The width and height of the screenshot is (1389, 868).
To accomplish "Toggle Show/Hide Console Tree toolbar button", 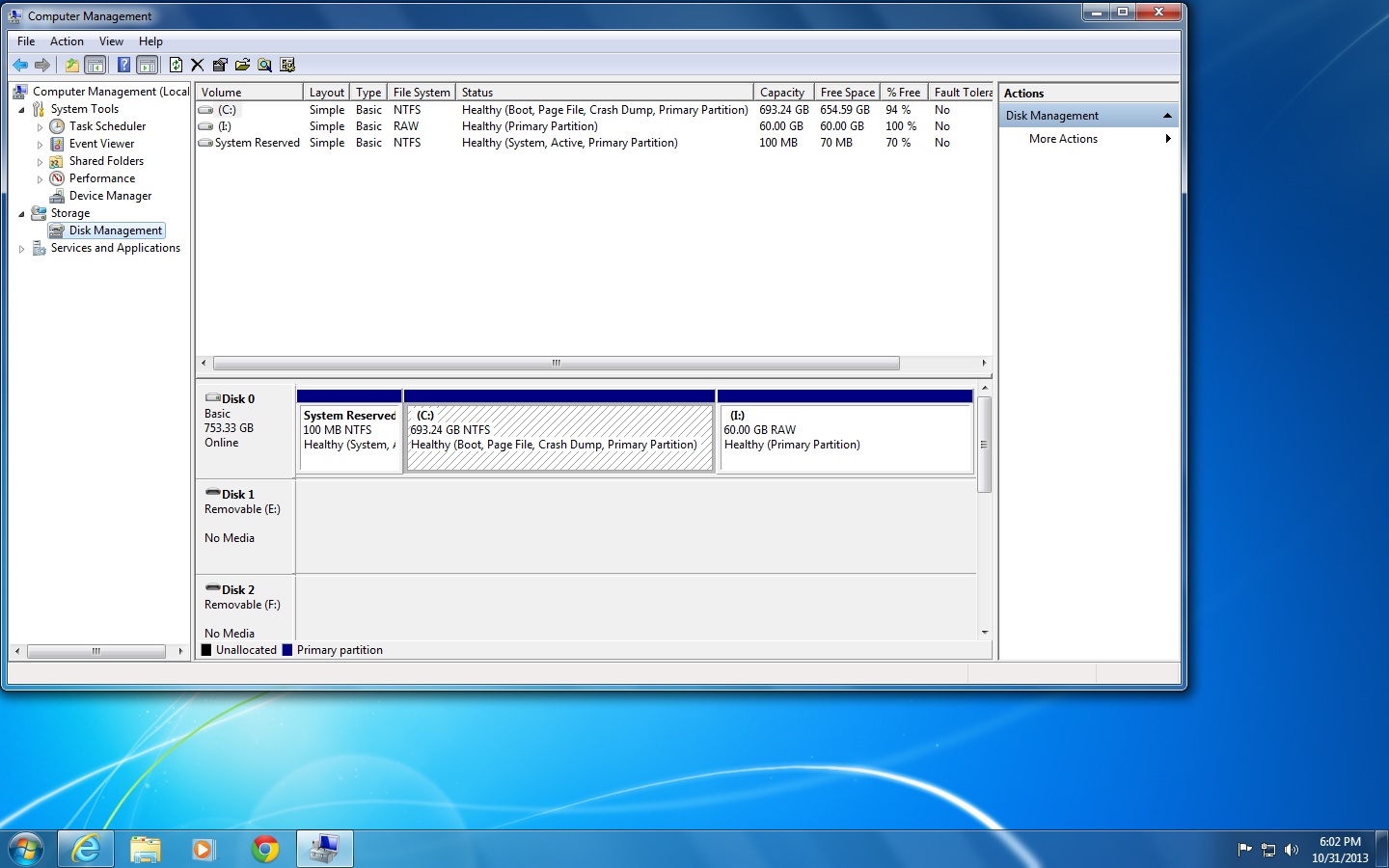I will tap(95, 65).
